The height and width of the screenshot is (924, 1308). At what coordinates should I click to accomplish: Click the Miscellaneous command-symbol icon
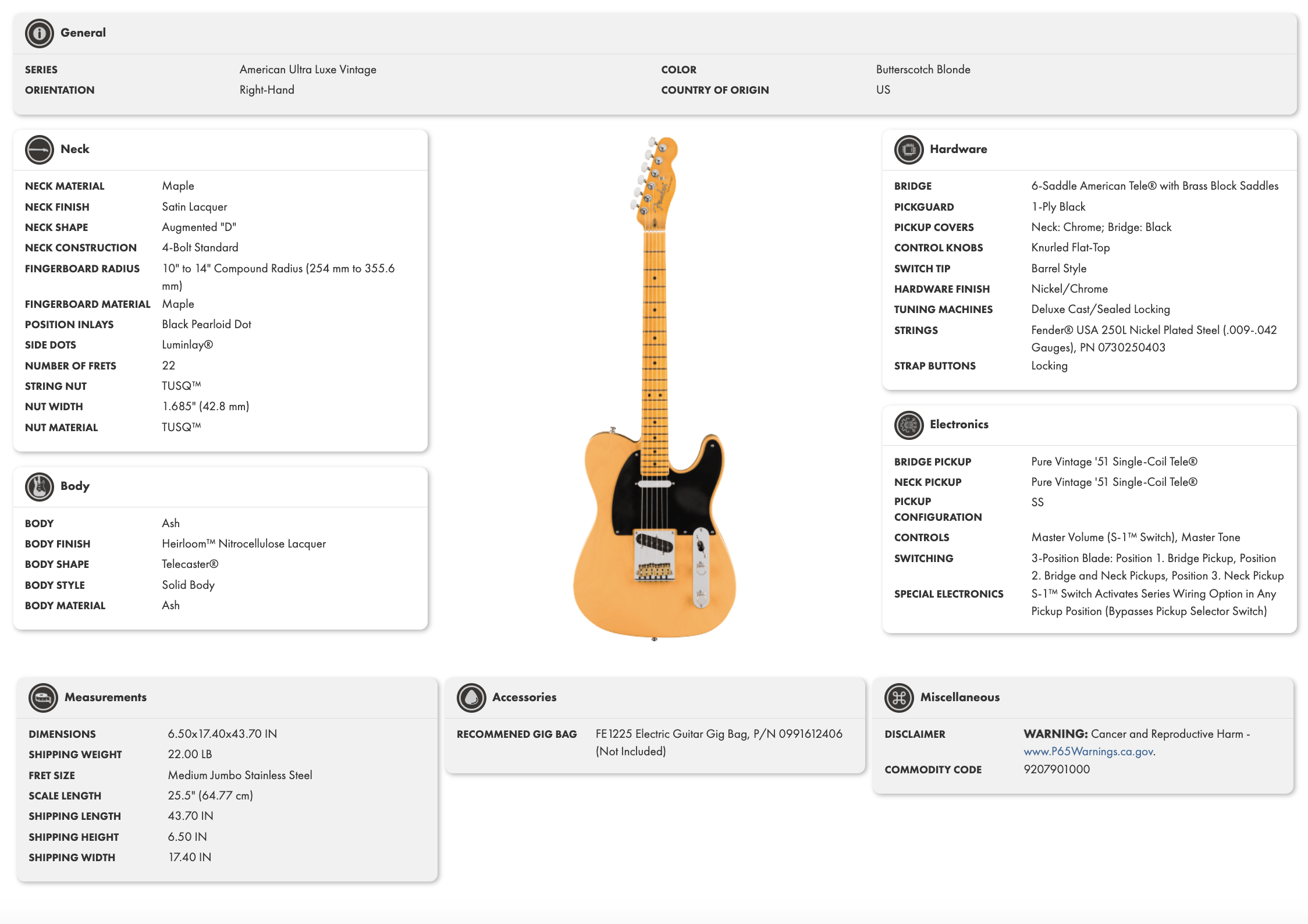[899, 698]
